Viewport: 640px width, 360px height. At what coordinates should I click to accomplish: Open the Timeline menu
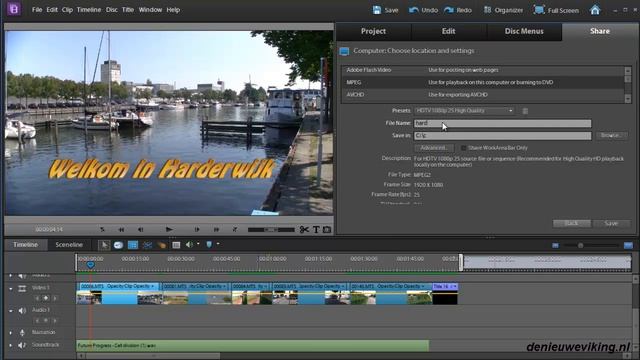click(89, 10)
